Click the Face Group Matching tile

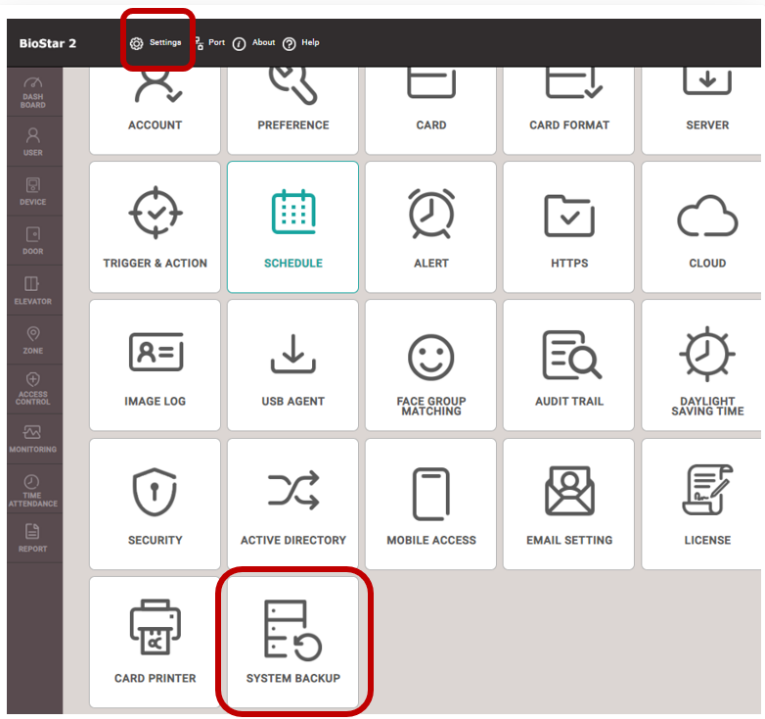coord(431,365)
